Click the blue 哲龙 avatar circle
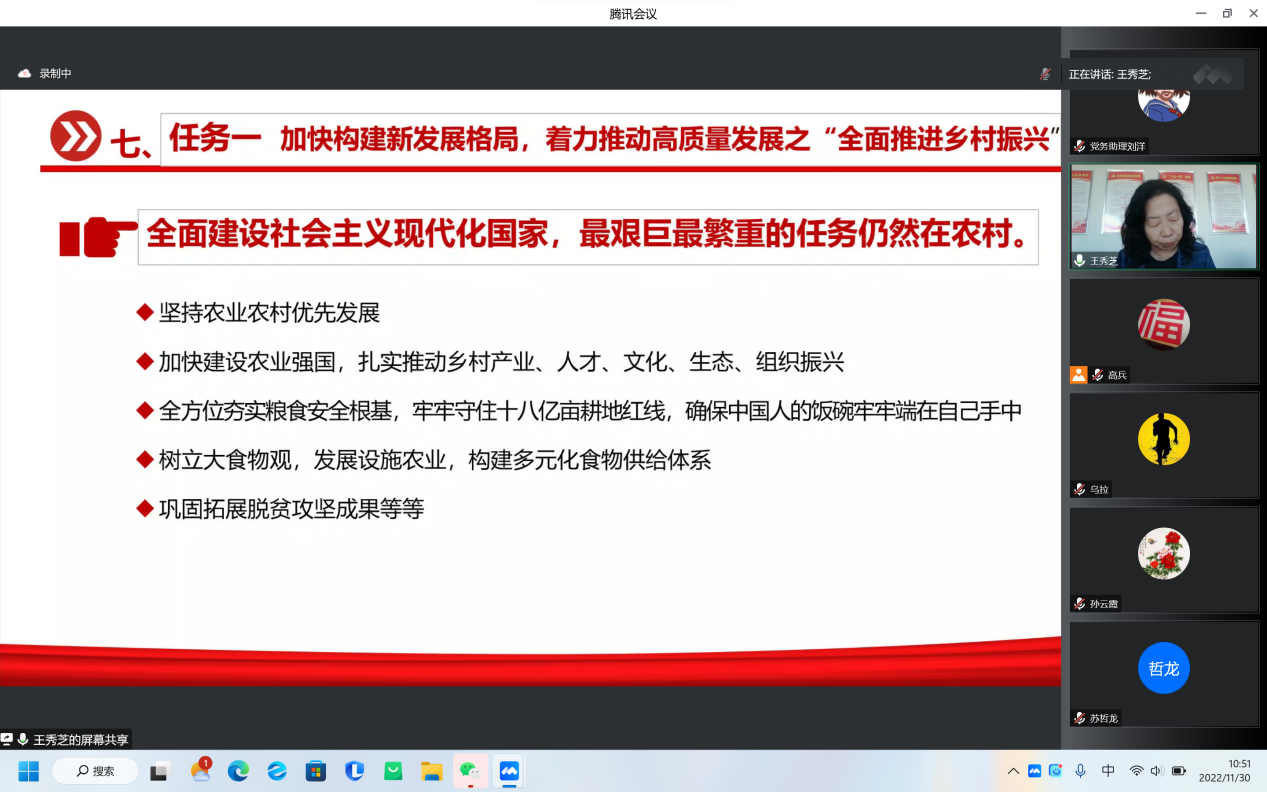The height and width of the screenshot is (792, 1267). (1163, 668)
